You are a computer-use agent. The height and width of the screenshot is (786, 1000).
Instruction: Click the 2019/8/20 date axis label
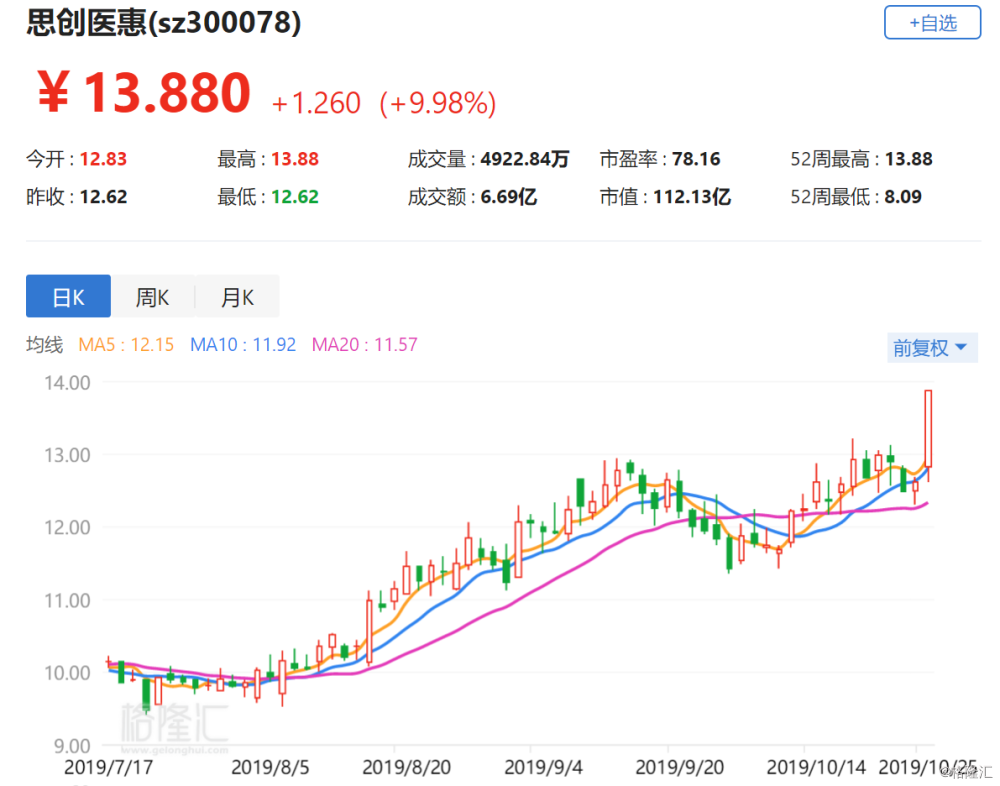coord(406,767)
